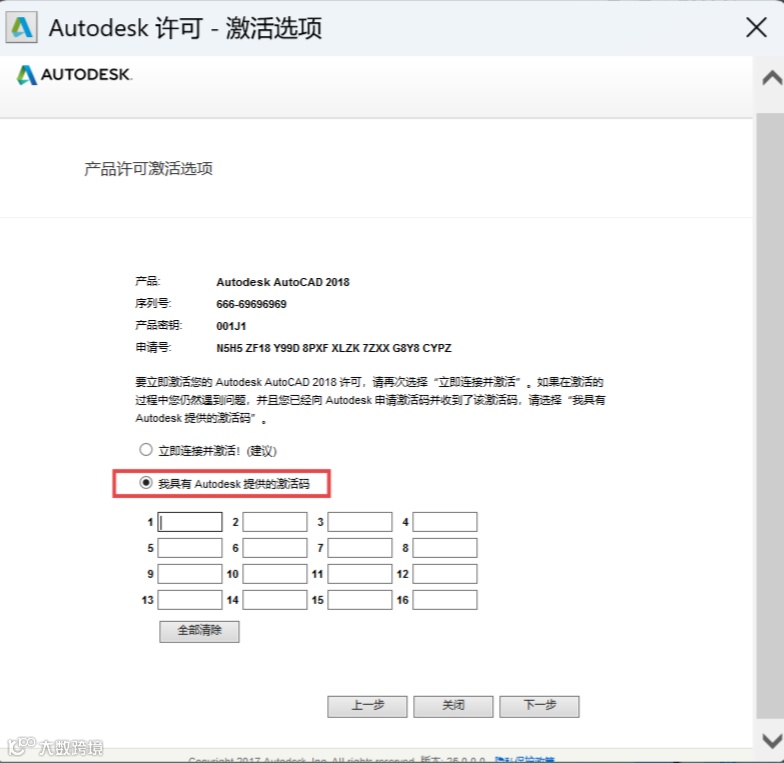Image resolution: width=784 pixels, height=763 pixels.
Task: Click activation code field 12
Action: pyautogui.click(x=445, y=574)
